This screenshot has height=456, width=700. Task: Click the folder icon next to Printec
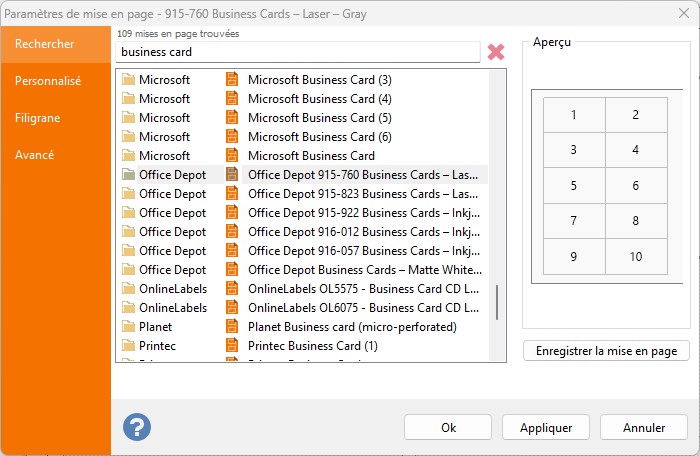click(x=129, y=346)
